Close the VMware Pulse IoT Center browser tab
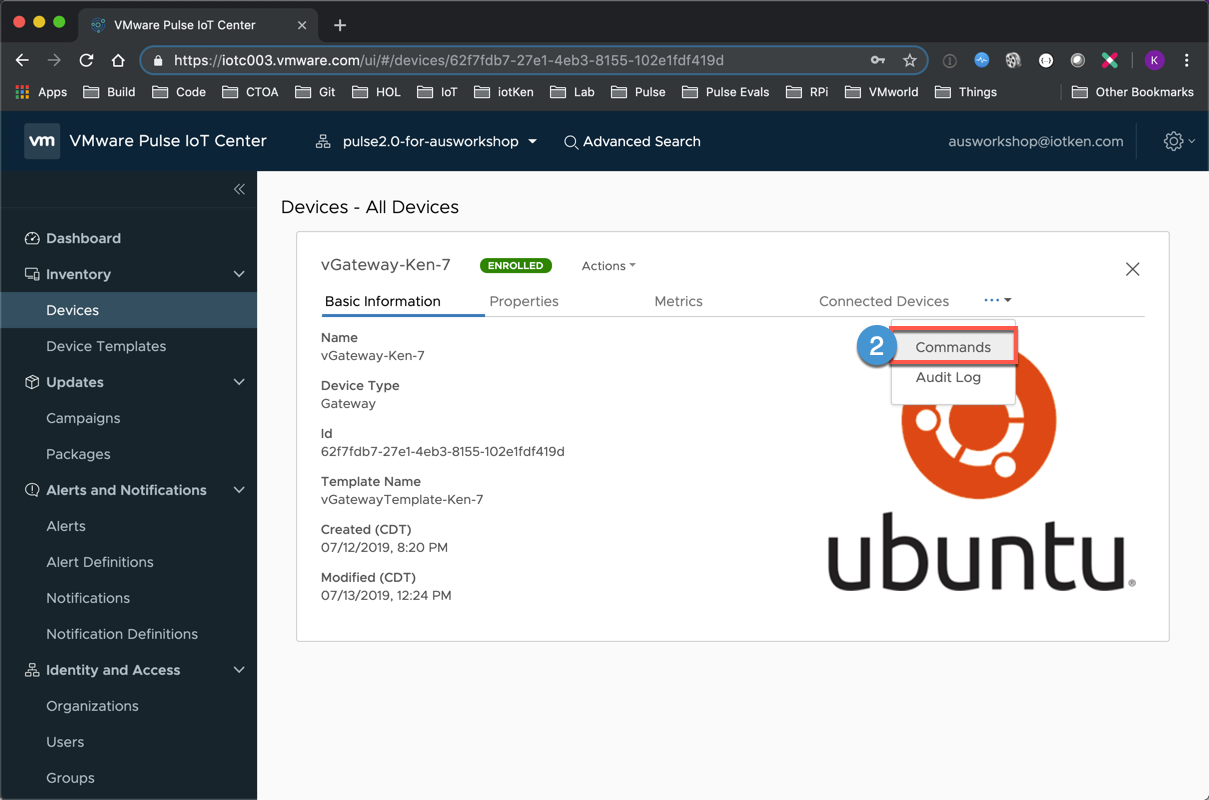This screenshot has height=800, width=1209. pos(302,25)
